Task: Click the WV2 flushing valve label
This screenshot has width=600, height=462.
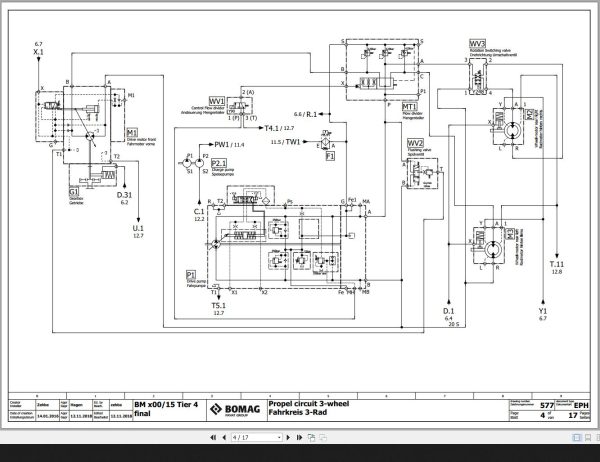Action: pos(415,144)
